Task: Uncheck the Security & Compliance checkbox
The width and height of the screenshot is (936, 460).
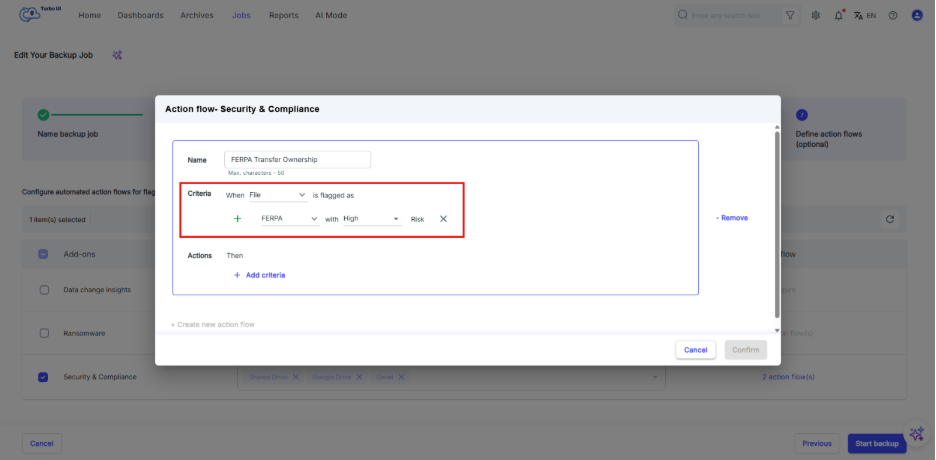Action: (44, 377)
